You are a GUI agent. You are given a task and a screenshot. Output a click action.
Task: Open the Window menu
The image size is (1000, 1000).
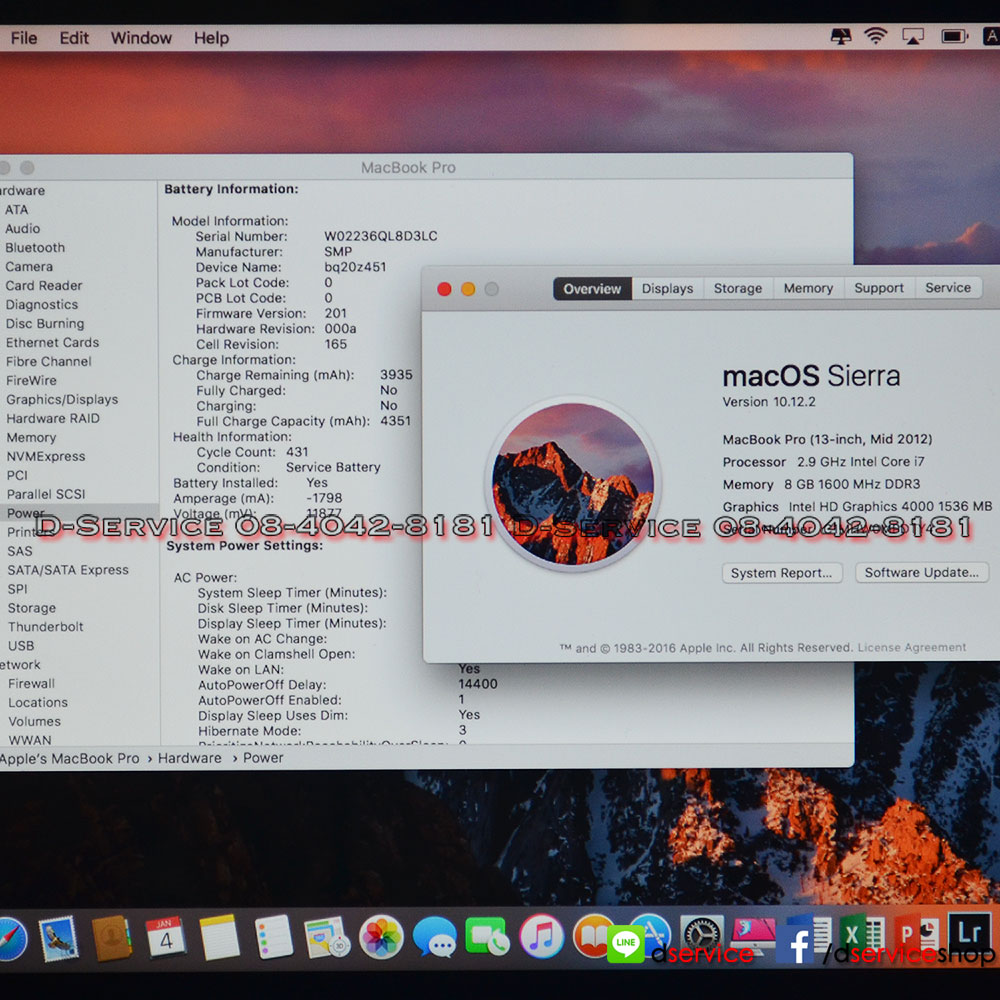tap(141, 38)
